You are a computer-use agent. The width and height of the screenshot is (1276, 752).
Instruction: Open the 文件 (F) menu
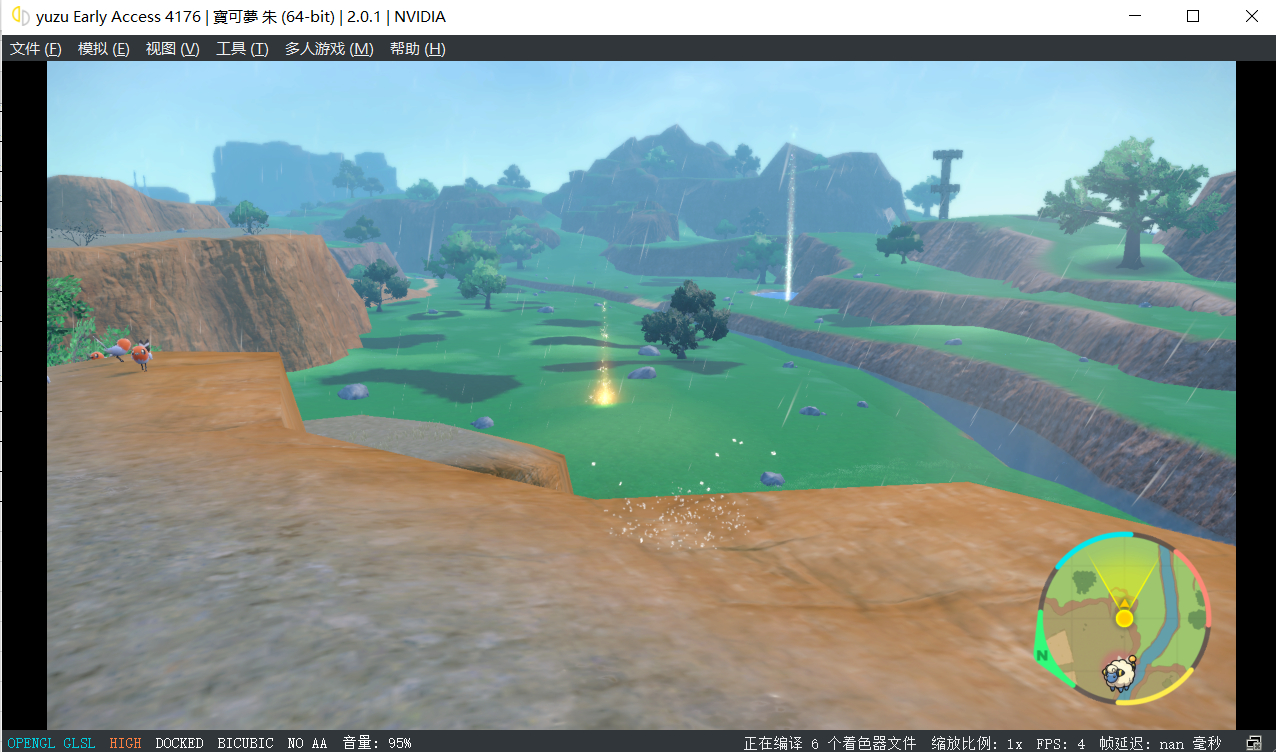(35, 48)
